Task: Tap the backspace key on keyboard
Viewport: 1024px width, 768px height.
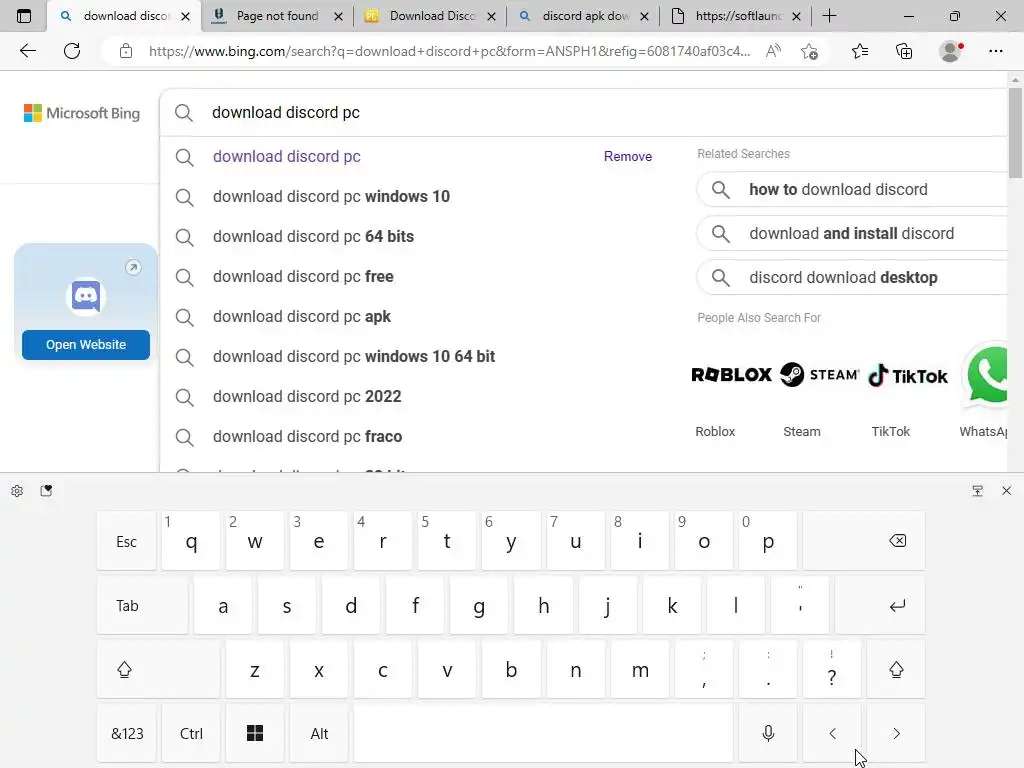Action: [863, 541]
